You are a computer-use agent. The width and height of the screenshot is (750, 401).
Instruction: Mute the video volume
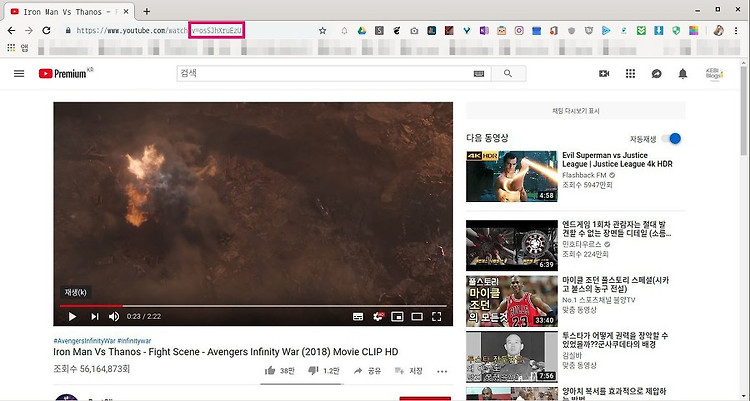pos(114,316)
